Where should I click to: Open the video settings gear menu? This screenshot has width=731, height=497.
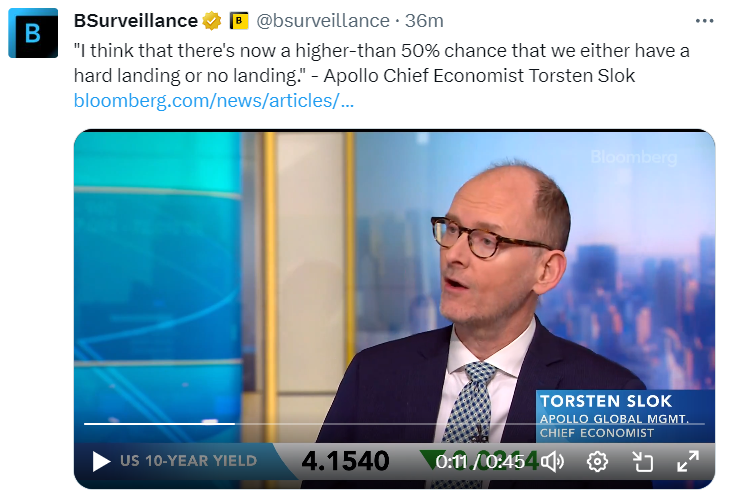597,461
